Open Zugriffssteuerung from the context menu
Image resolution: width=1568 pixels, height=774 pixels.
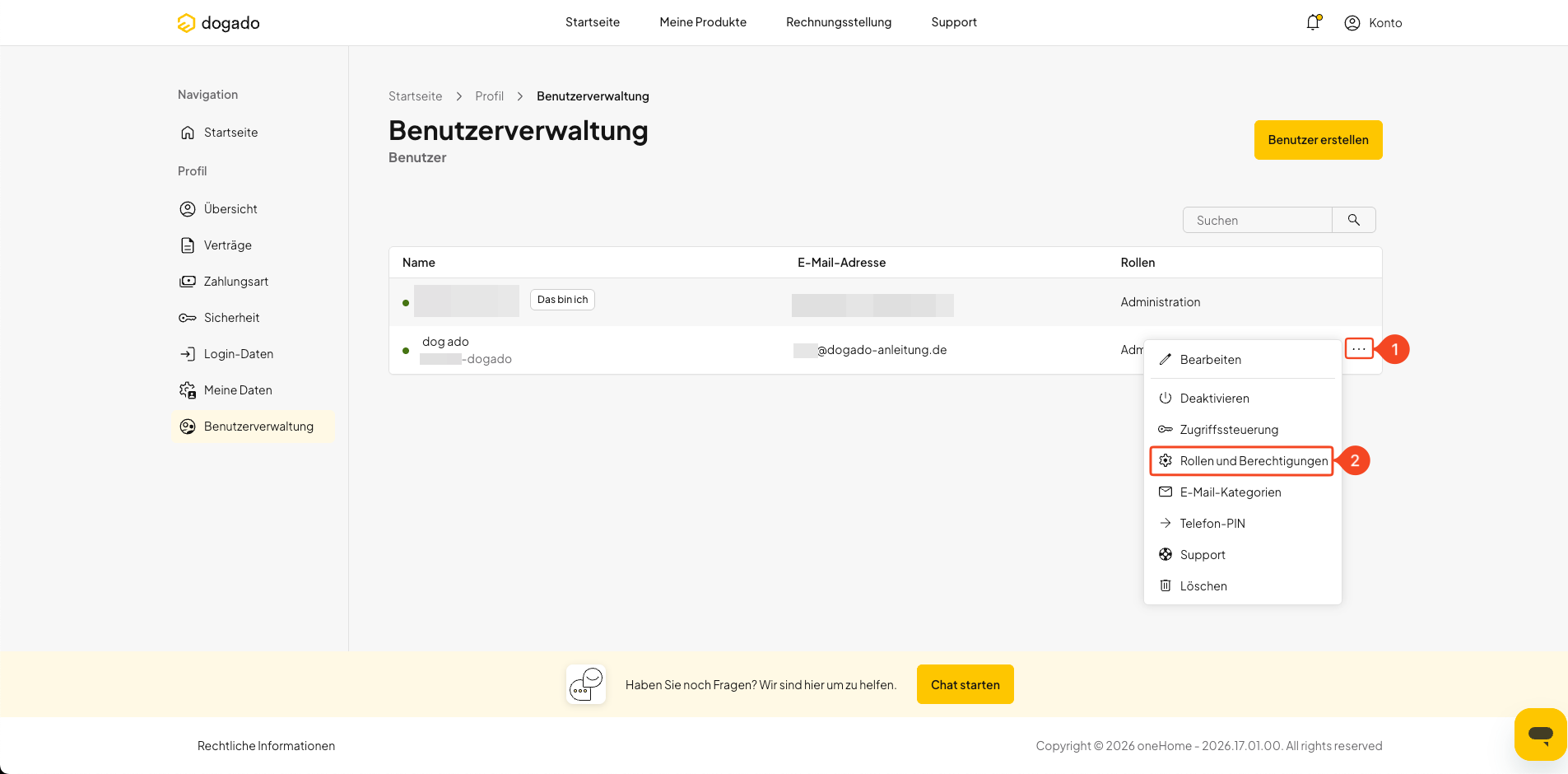click(x=1242, y=430)
